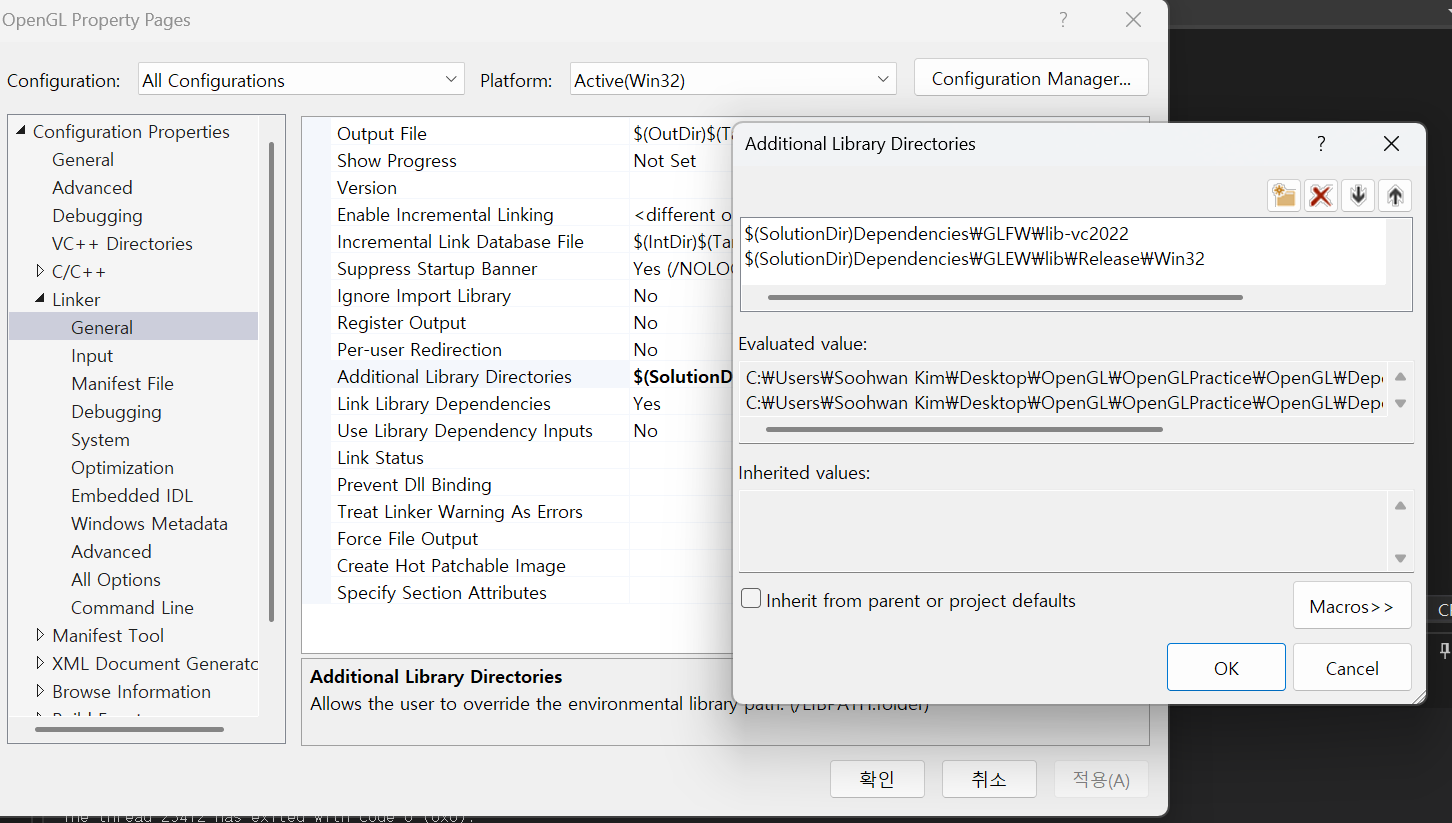Click the 취소 button
Screen dimensions: 1452x823
click(988, 779)
